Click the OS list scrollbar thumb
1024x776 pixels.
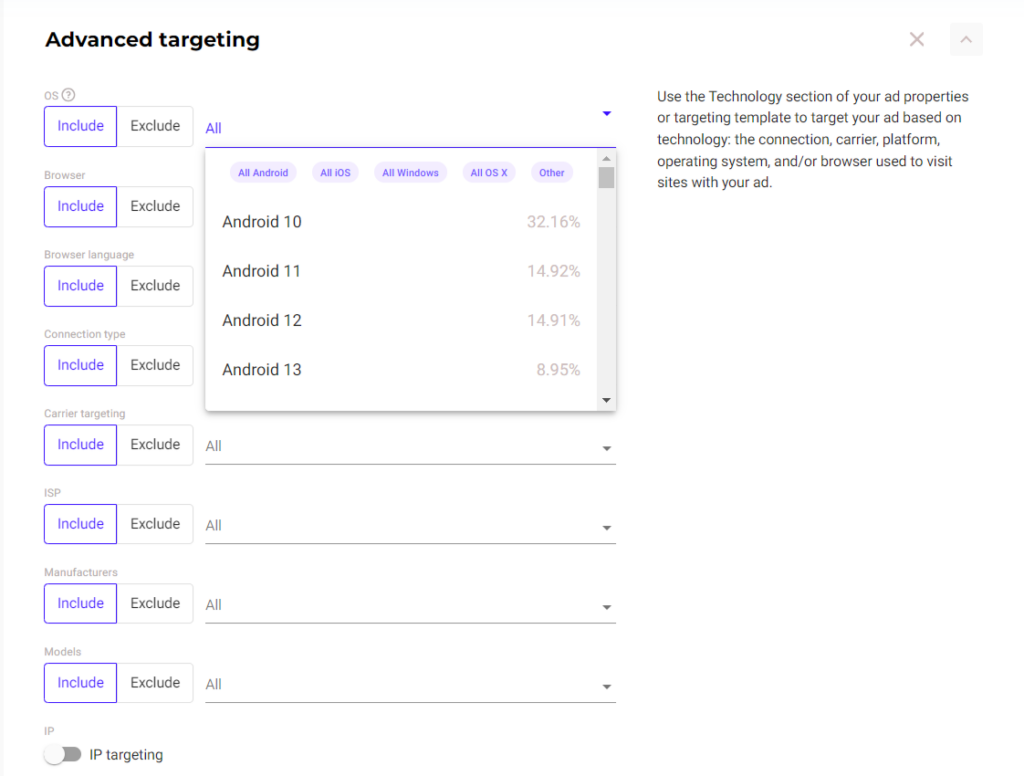[606, 178]
